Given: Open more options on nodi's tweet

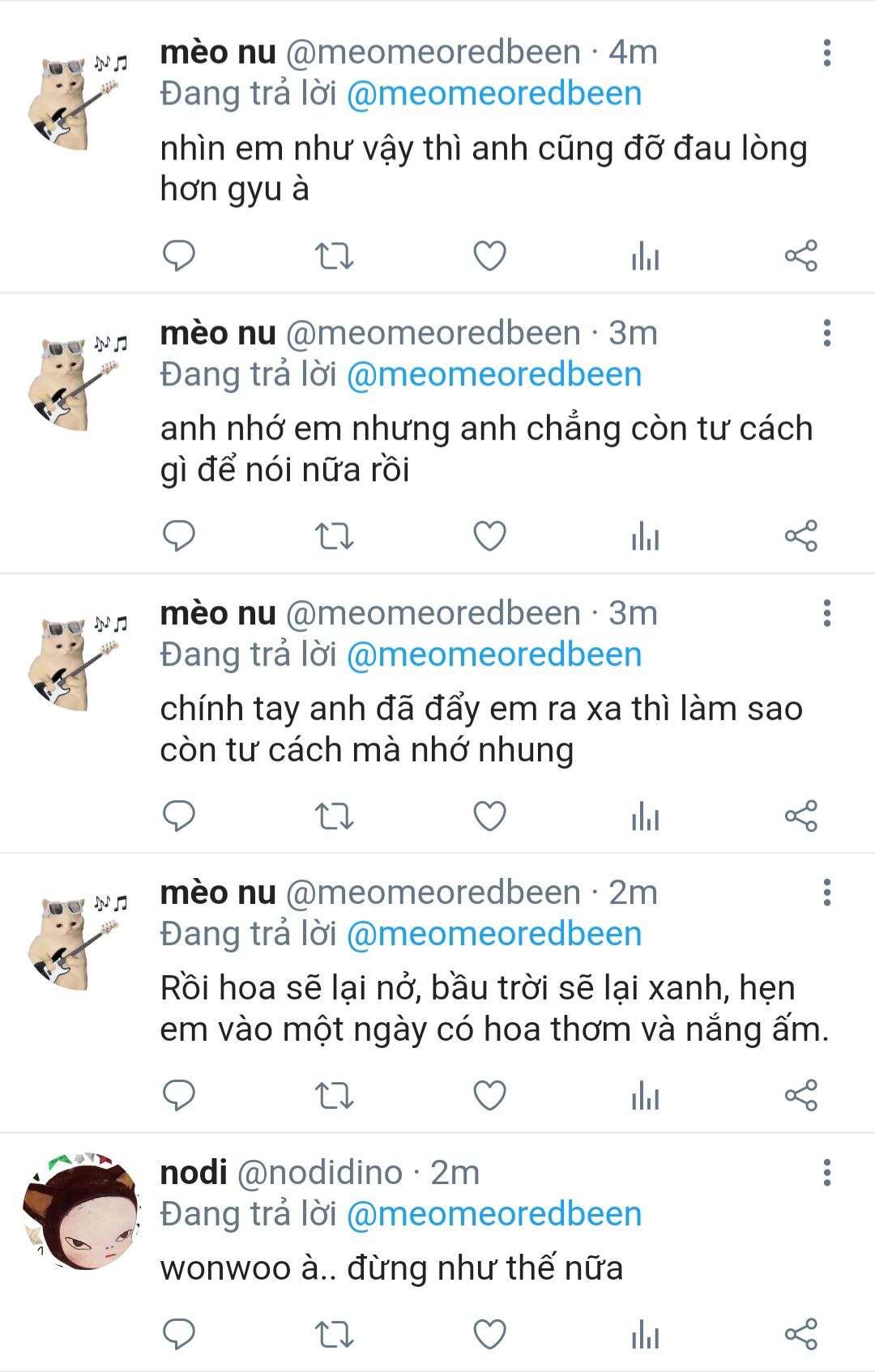Looking at the screenshot, I should [826, 1173].
